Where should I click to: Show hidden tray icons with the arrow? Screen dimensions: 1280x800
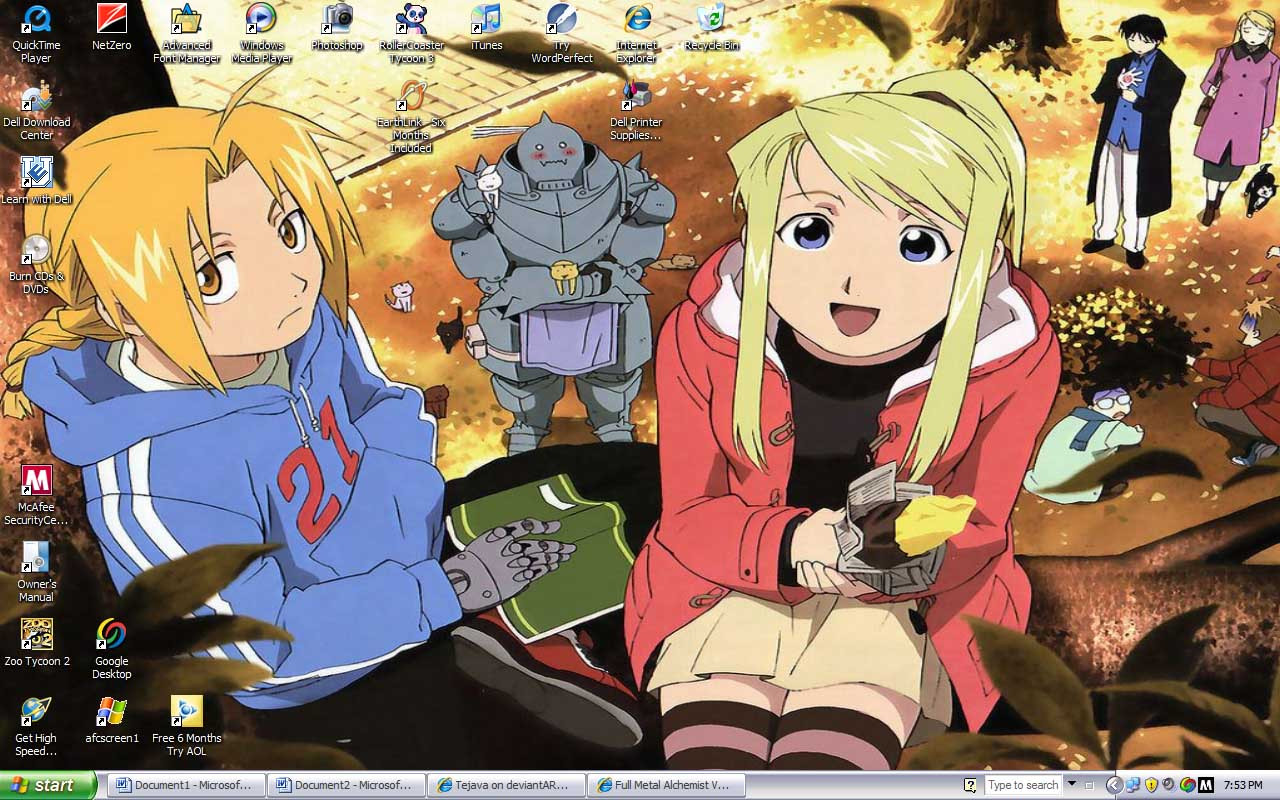(x=1114, y=785)
